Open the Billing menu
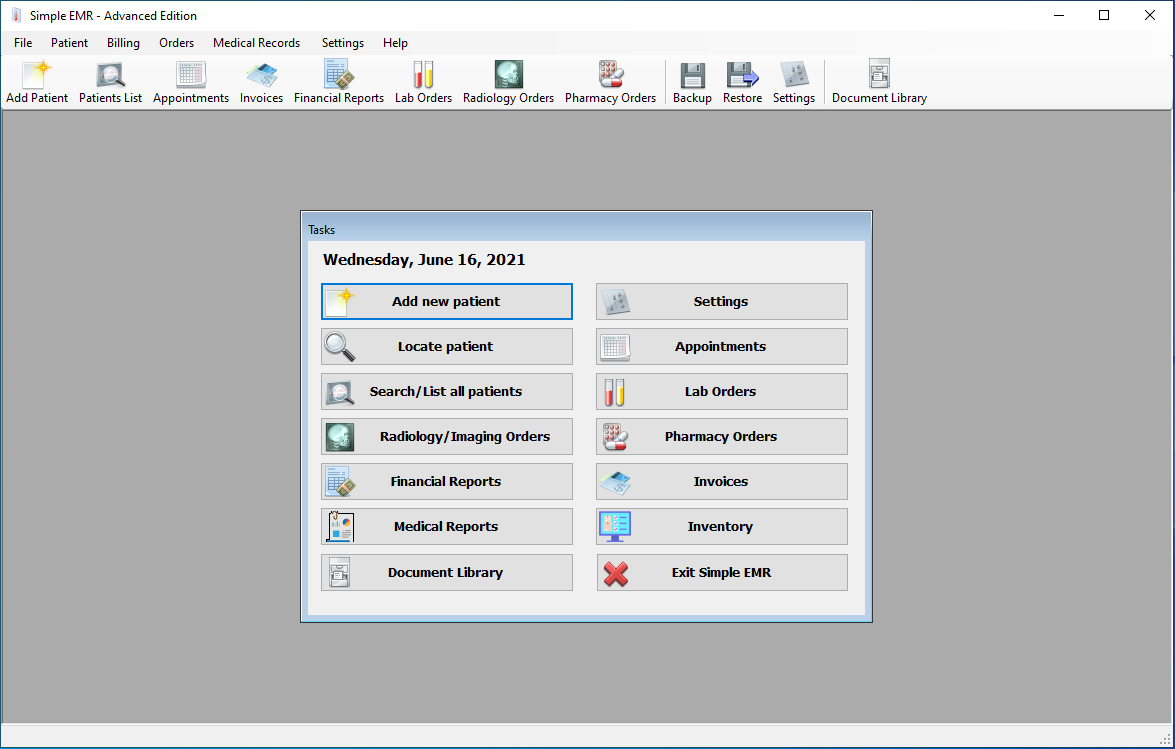The width and height of the screenshot is (1175, 749). (x=123, y=43)
